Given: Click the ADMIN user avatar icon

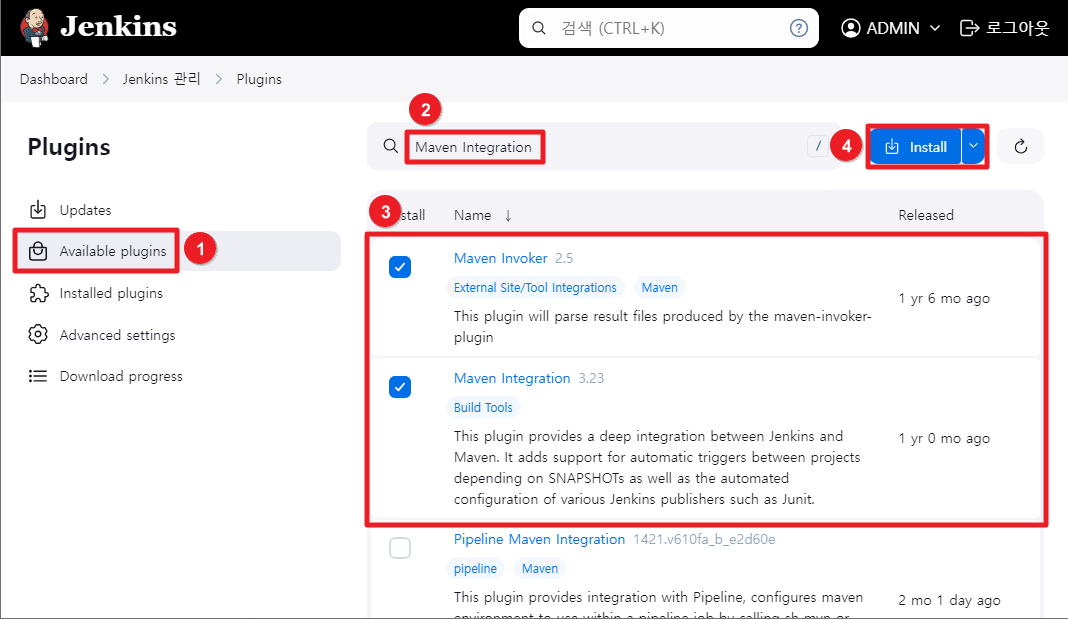Looking at the screenshot, I should (x=851, y=28).
